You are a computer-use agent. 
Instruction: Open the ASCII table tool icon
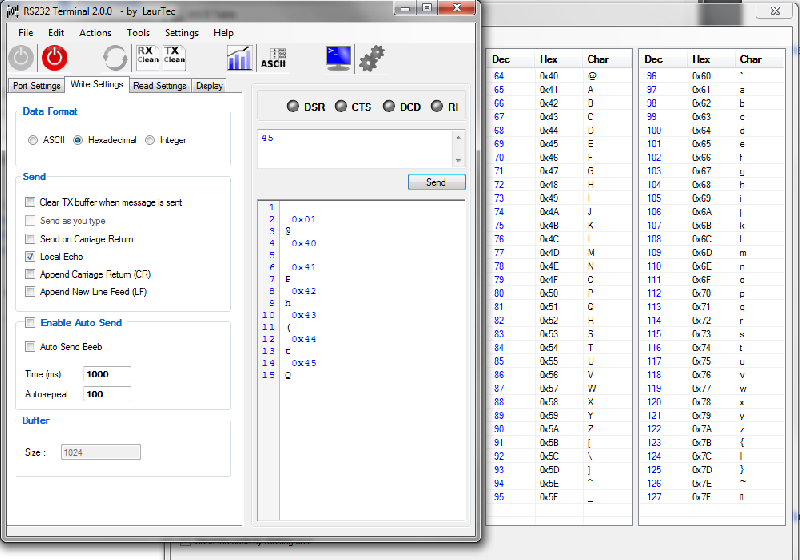click(274, 58)
